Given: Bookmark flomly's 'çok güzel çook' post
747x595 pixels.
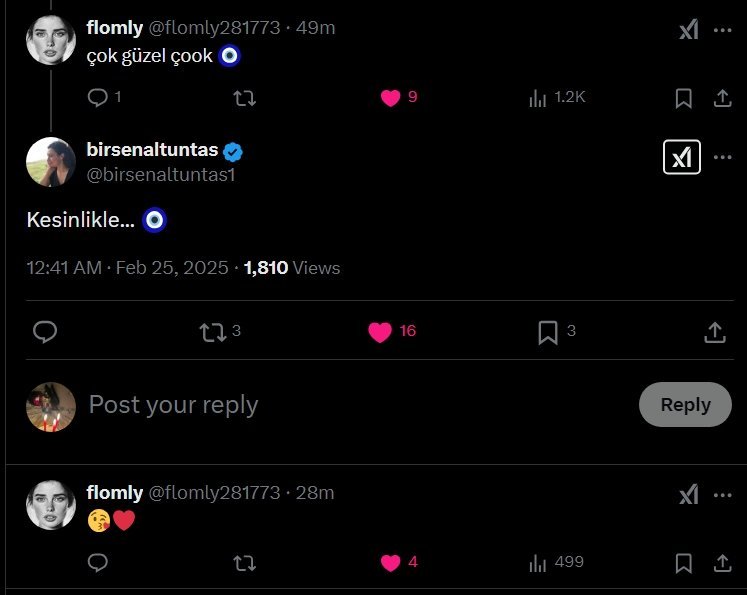Looking at the screenshot, I should point(684,97).
